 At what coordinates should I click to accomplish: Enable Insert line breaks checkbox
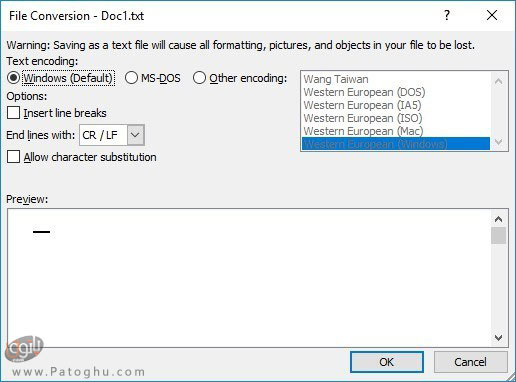(x=13, y=113)
